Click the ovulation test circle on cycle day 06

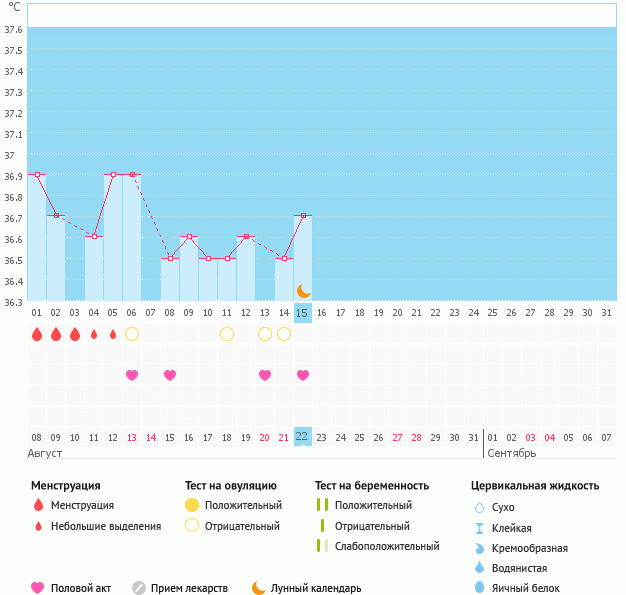tap(132, 334)
